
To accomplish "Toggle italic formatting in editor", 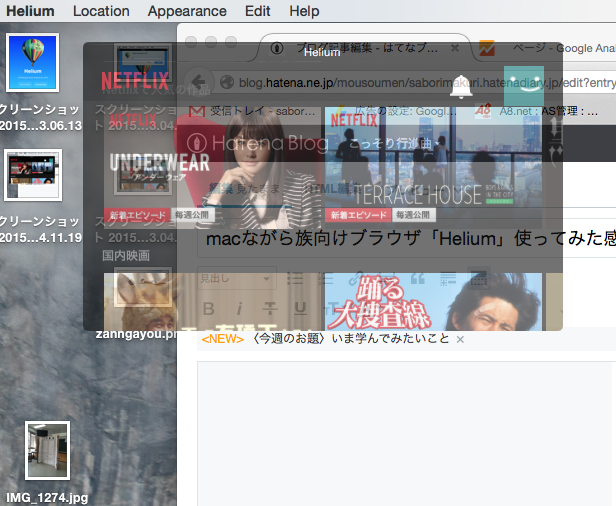I will (239, 309).
